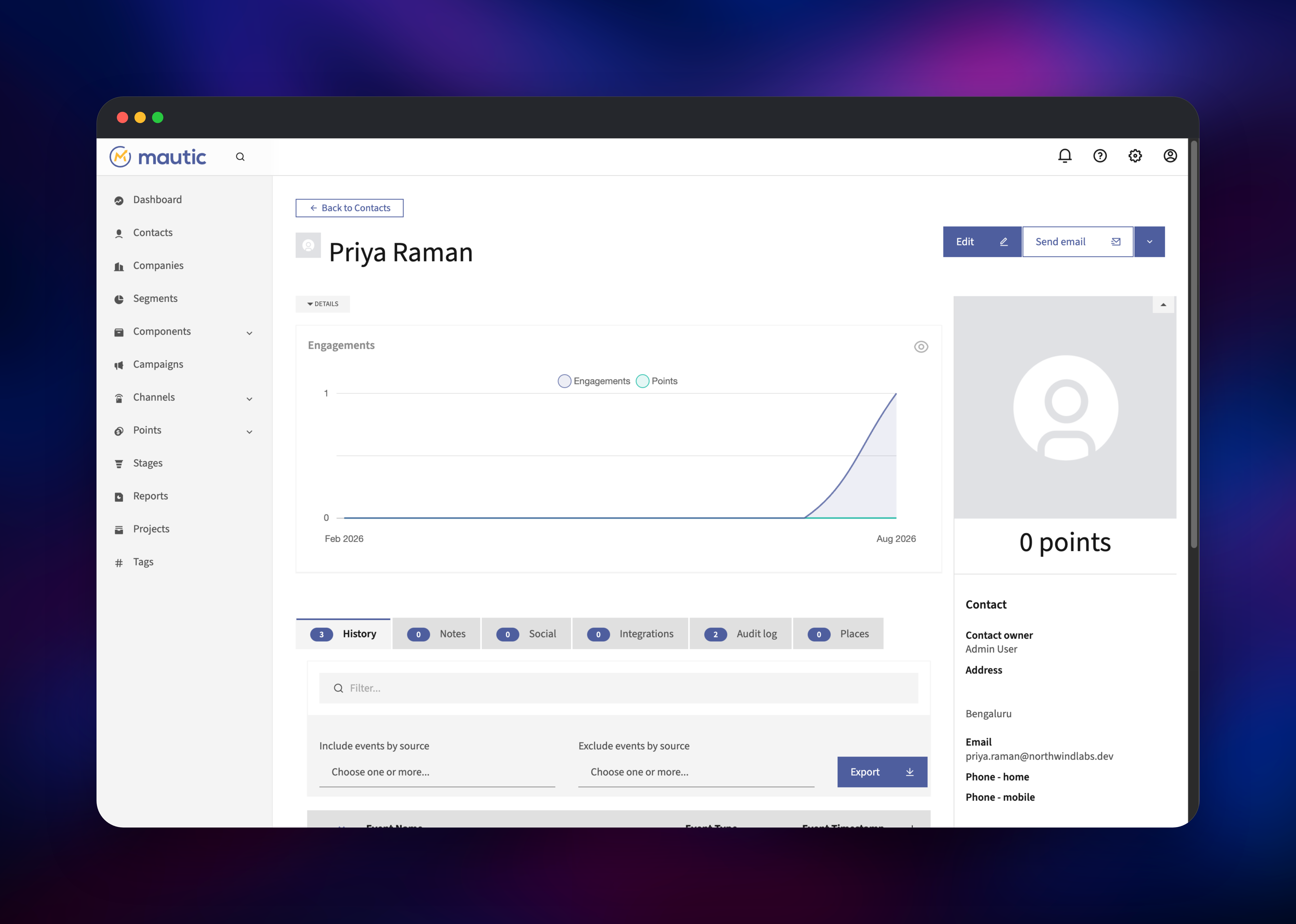The image size is (1296, 924).
Task: Collapse the DETAILS section toggle
Action: point(323,304)
